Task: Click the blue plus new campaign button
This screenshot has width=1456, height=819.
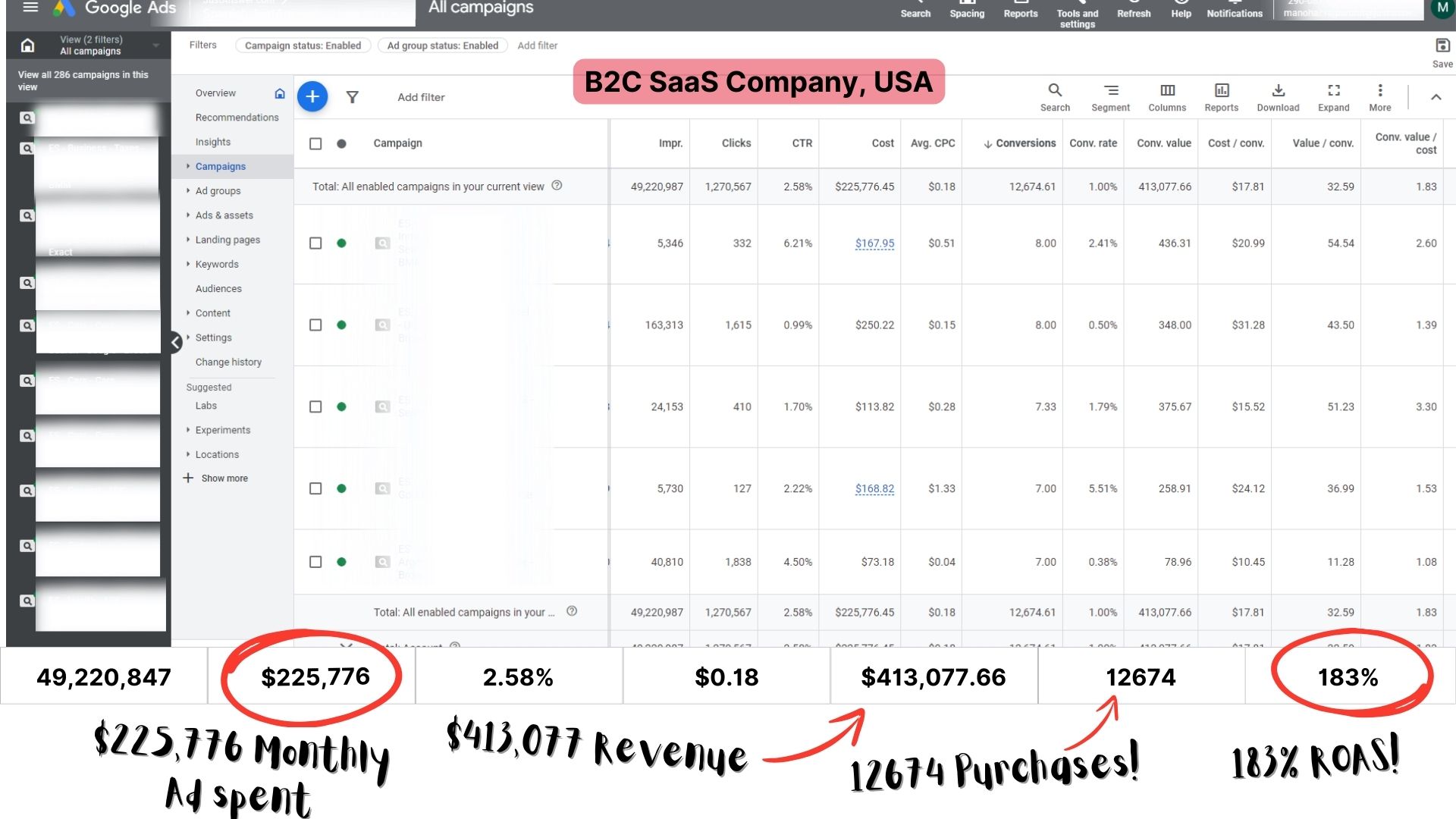Action: tap(312, 97)
